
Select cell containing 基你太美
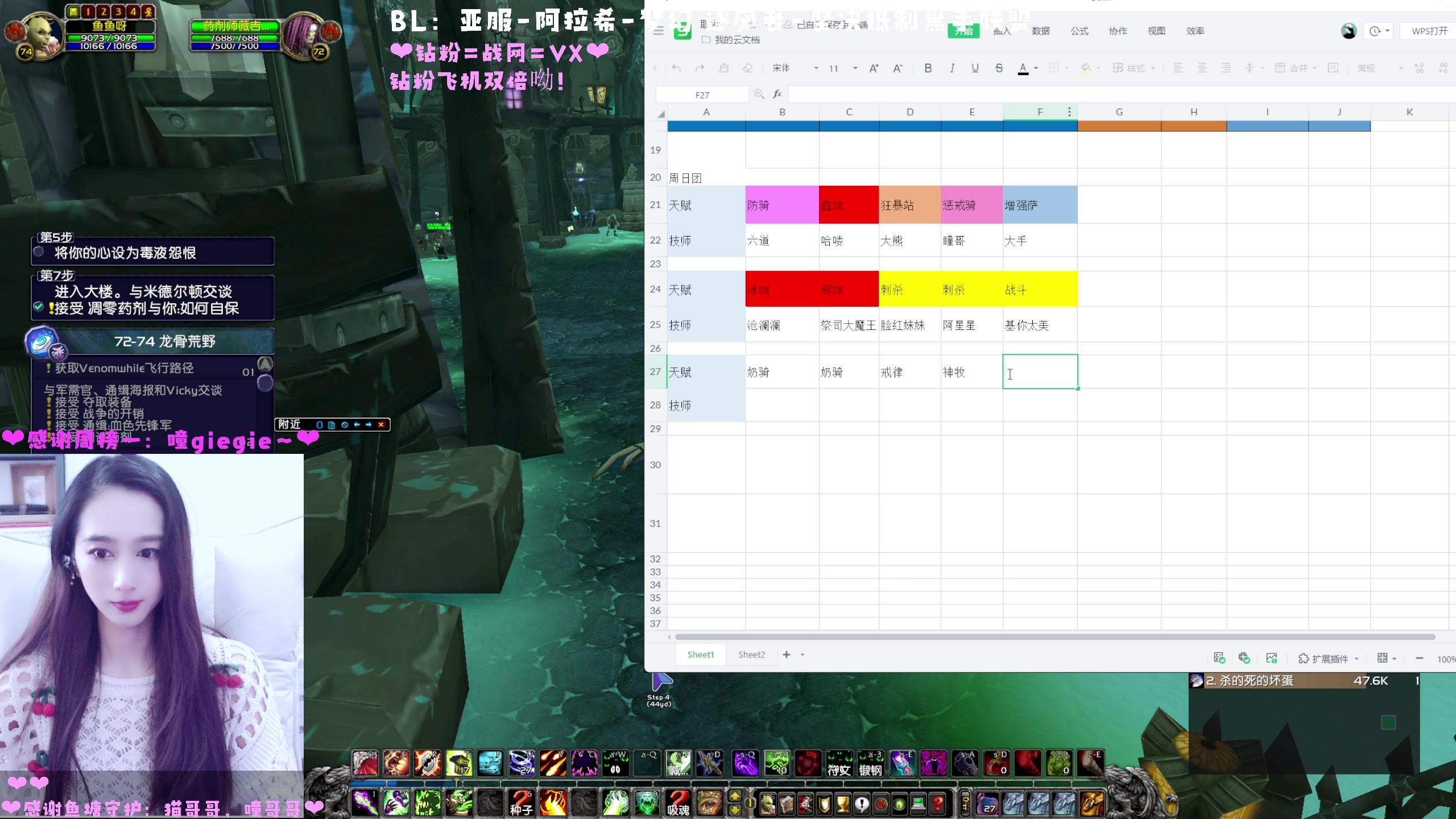pos(1040,325)
